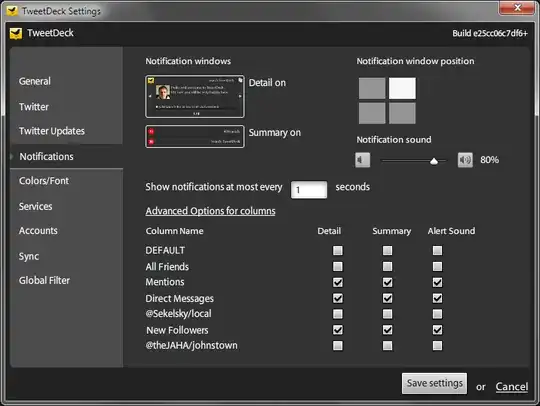540x406 pixels.
Task: Select top-left notification window position
Action: (372, 88)
